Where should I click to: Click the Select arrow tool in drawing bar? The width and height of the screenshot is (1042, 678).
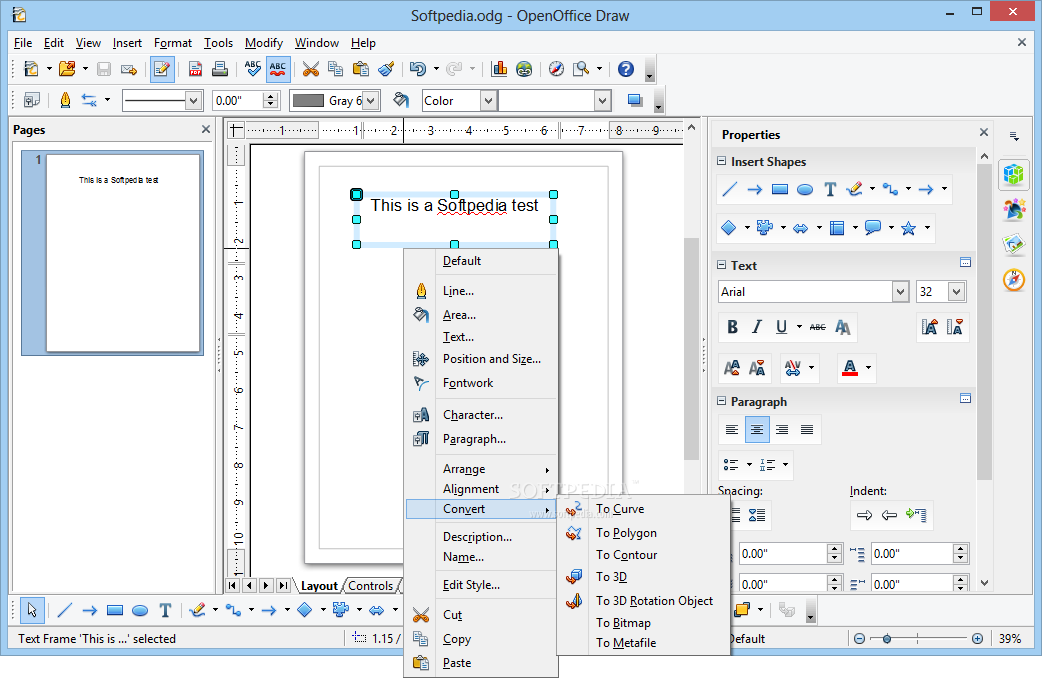[x=32, y=610]
